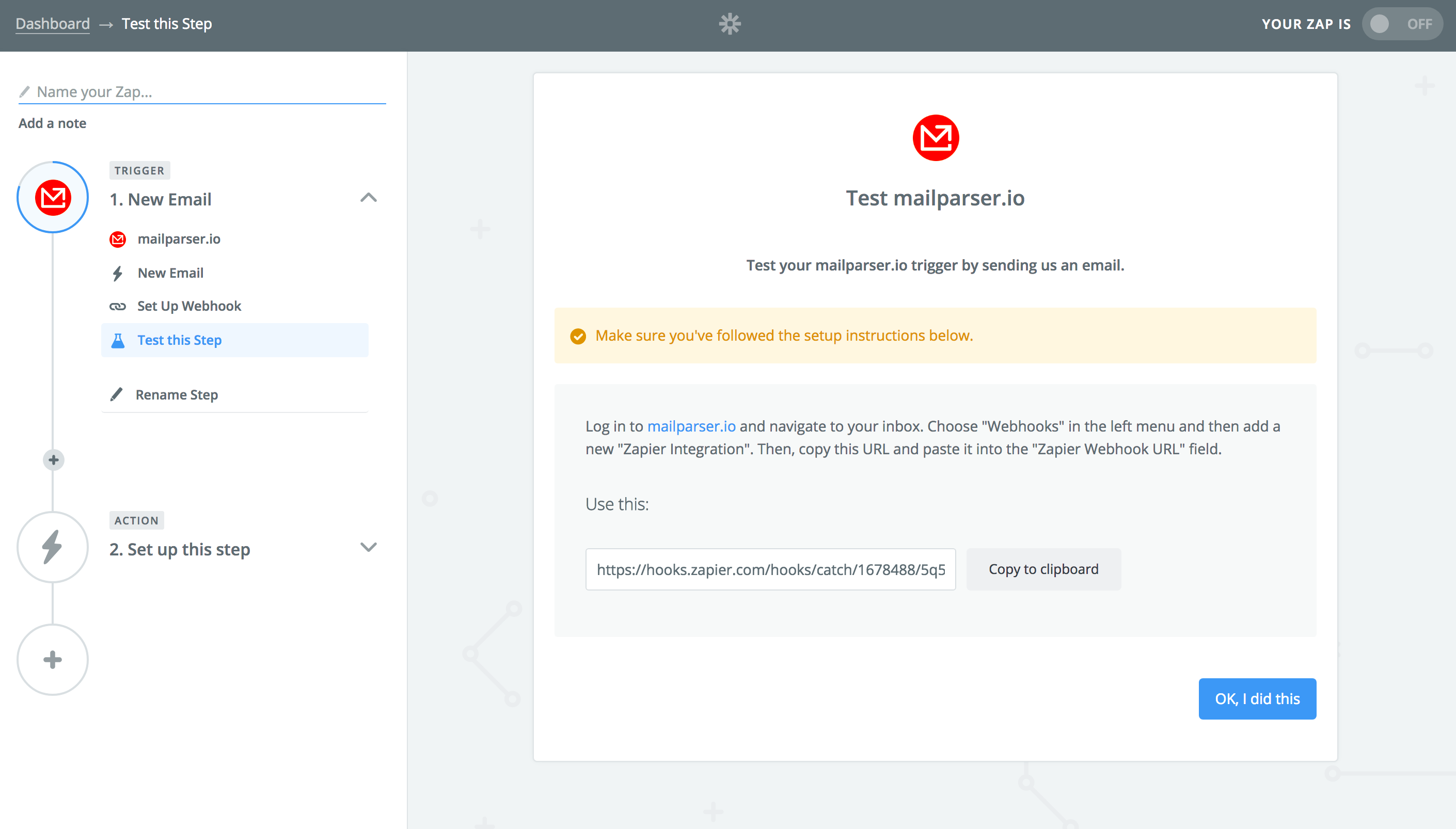Add a note to the Zap
Screen dimensions: 1456x829
[x=52, y=123]
